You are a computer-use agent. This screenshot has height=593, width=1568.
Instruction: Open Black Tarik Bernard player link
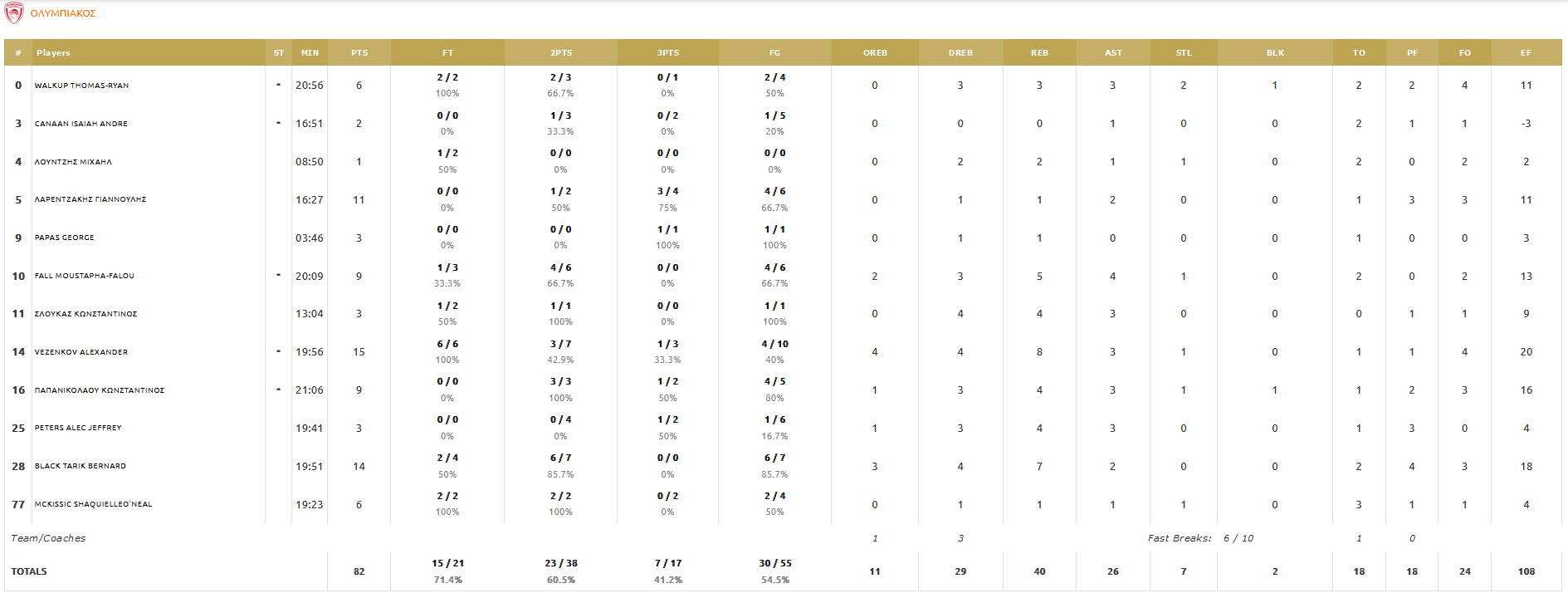80,466
